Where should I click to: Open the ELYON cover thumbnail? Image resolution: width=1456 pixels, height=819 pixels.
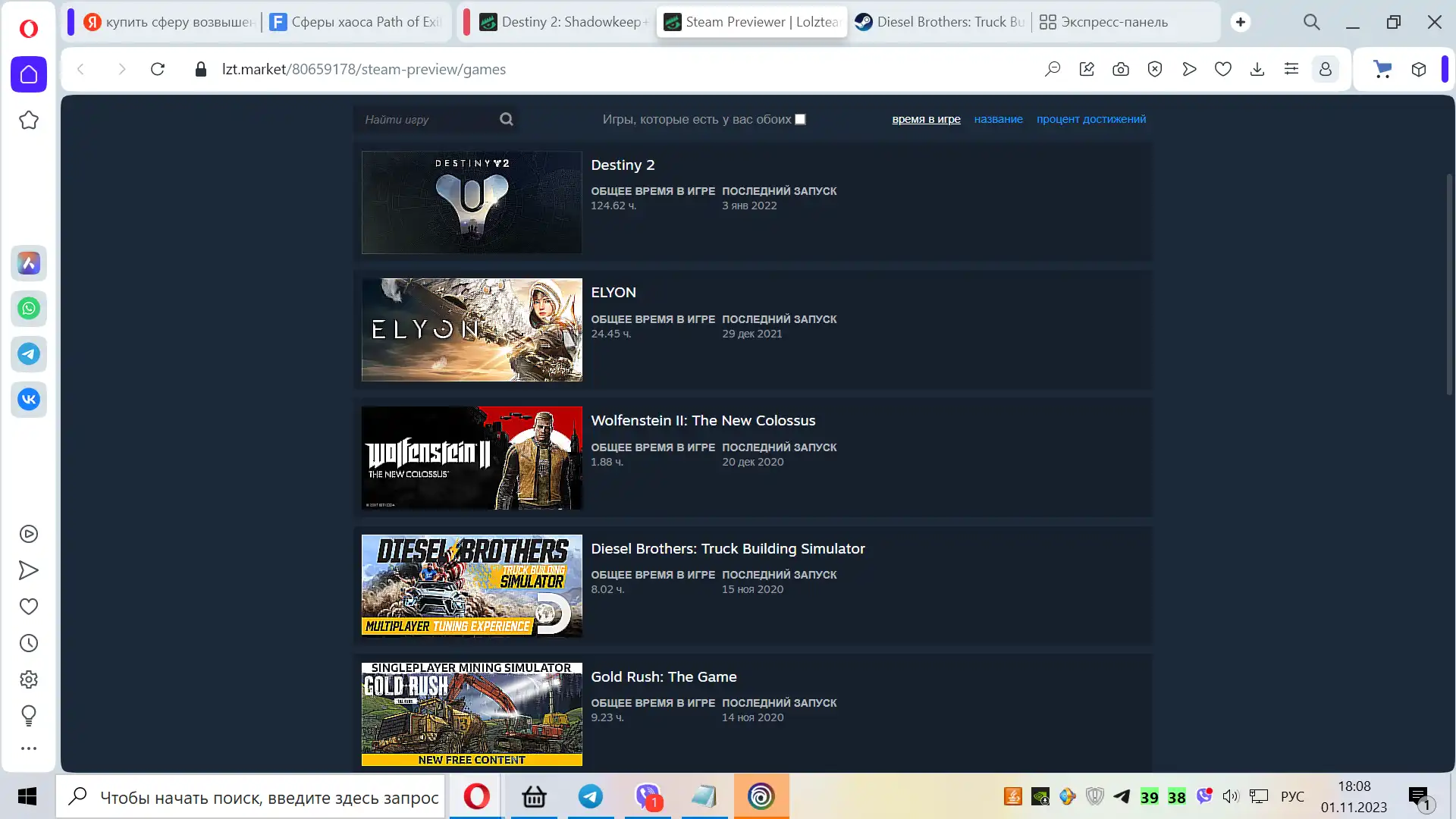click(472, 330)
